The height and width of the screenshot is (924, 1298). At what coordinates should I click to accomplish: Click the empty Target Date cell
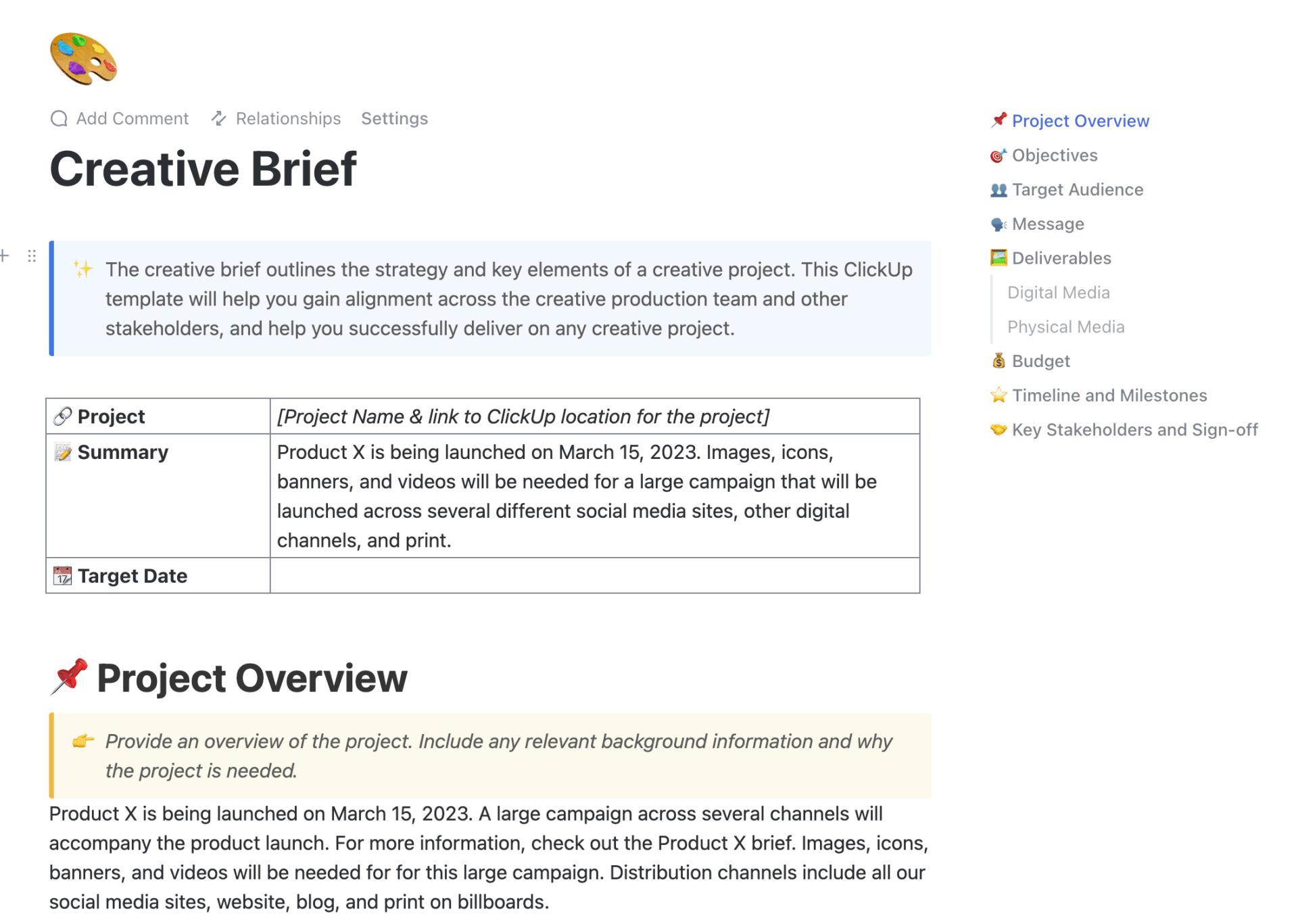[x=595, y=575]
